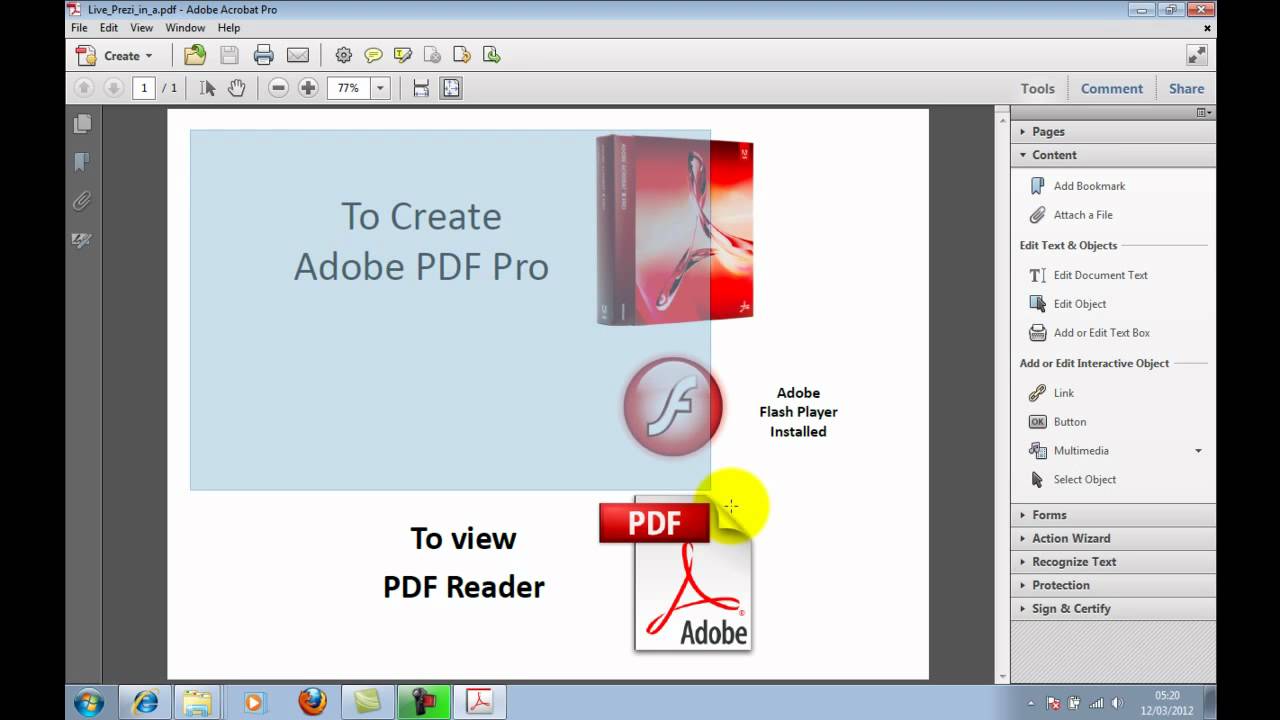
Task: Open the Signatures sidebar icon
Action: pos(83,240)
